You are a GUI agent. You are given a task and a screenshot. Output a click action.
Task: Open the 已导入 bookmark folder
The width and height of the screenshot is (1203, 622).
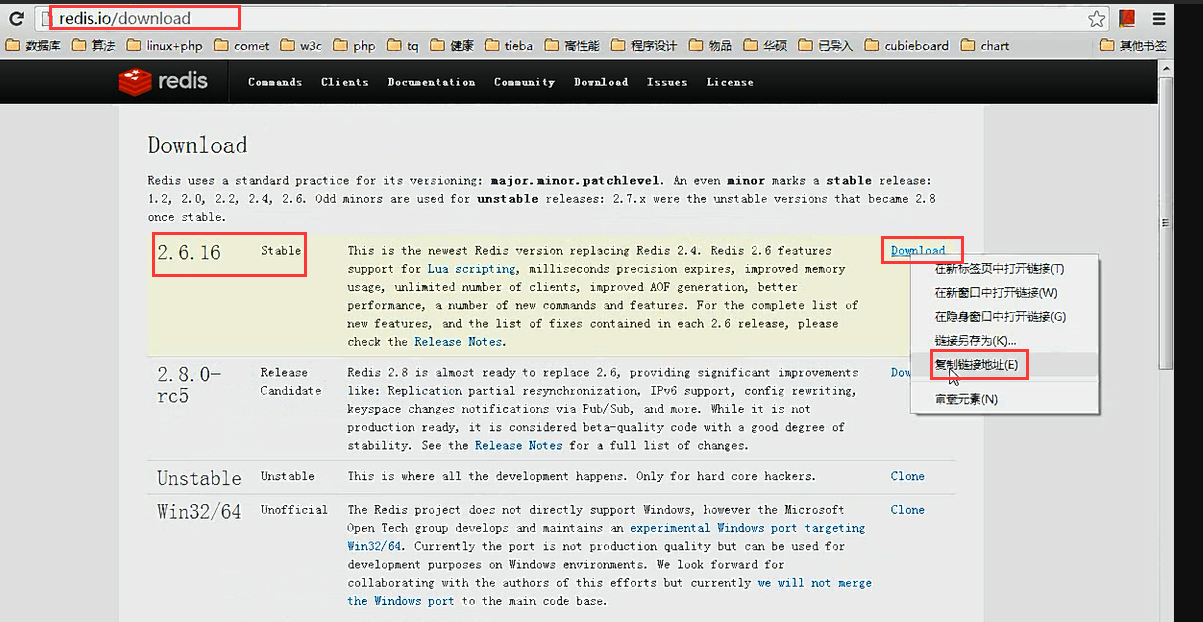click(x=825, y=45)
